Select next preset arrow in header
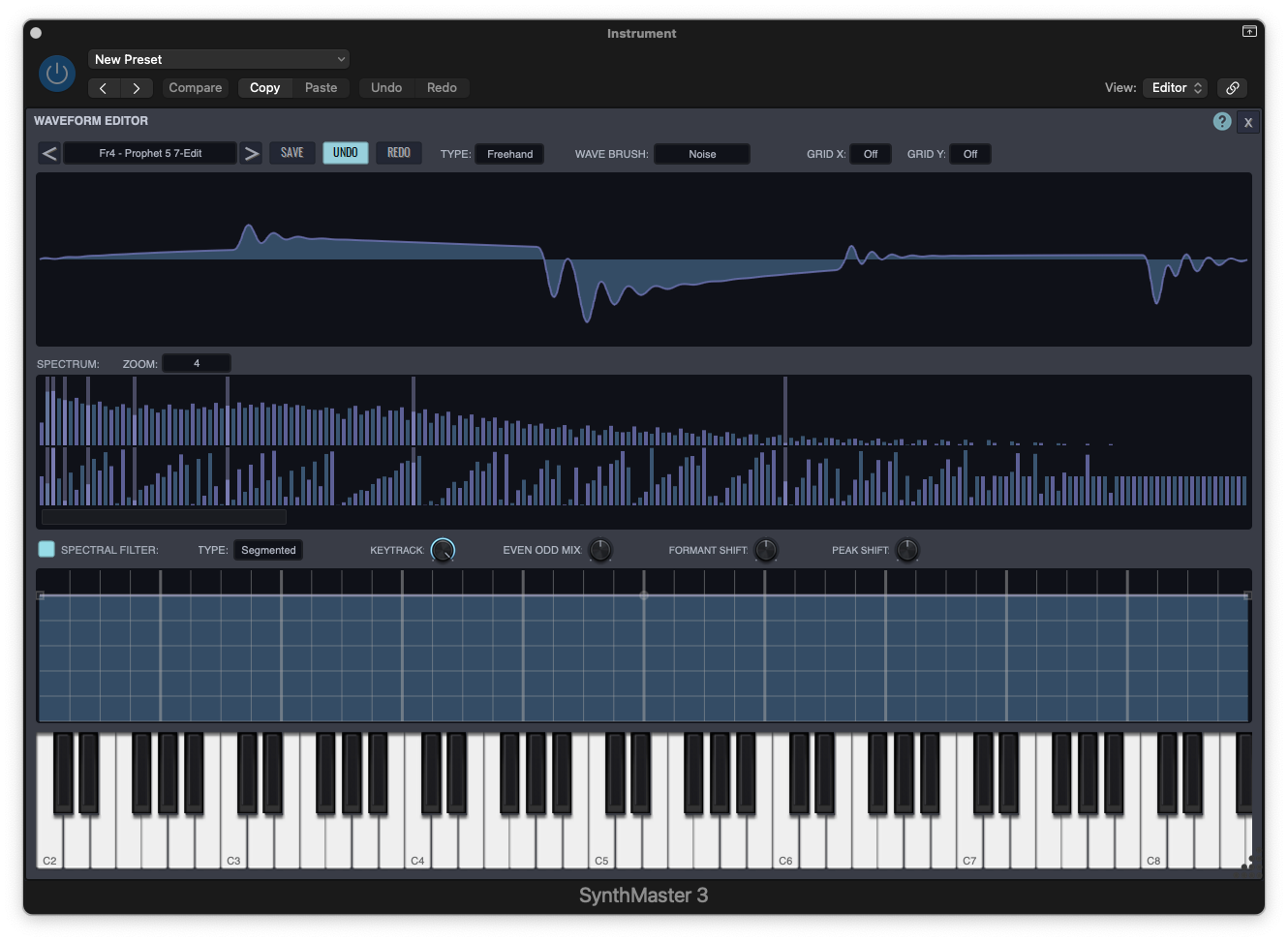 coord(137,88)
